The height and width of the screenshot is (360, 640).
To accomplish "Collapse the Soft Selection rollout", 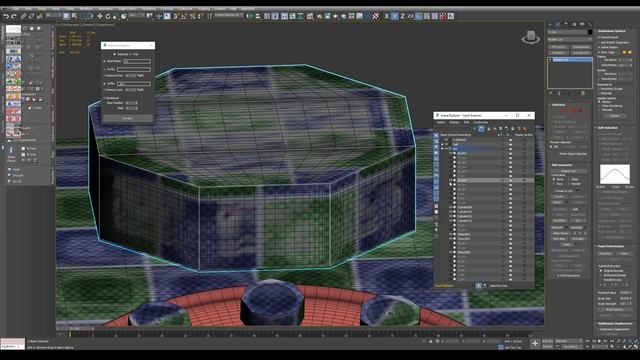I will pos(608,128).
